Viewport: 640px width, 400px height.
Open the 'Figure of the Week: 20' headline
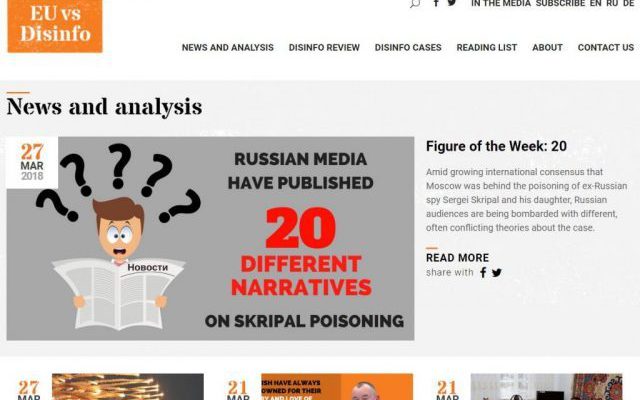coord(496,146)
